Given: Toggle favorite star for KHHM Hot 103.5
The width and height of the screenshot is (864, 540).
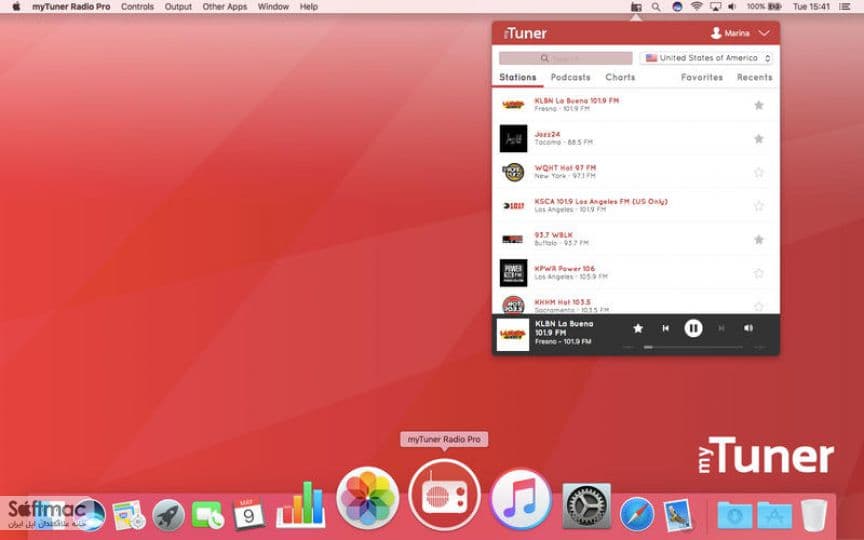Looking at the screenshot, I should click(x=759, y=306).
